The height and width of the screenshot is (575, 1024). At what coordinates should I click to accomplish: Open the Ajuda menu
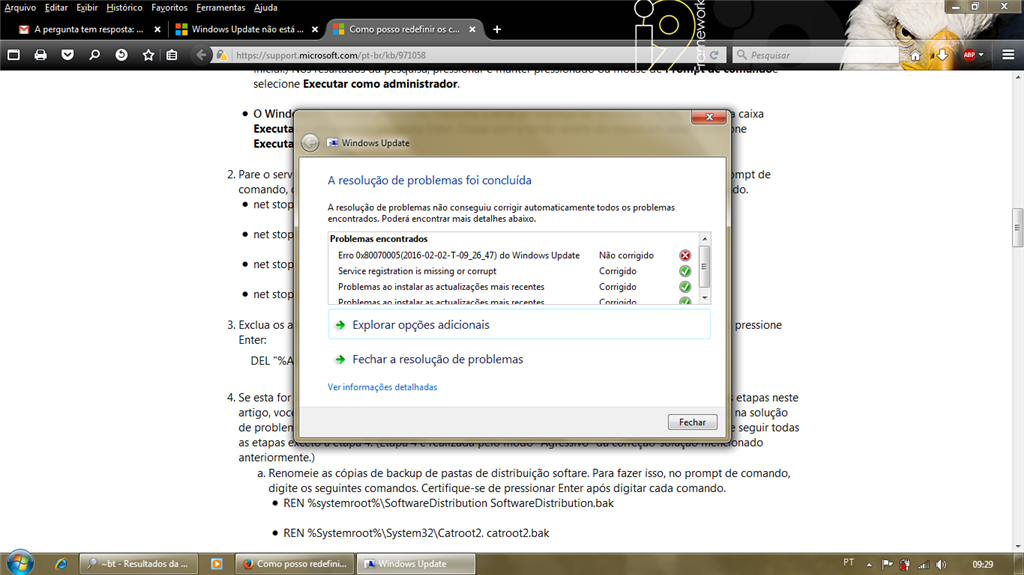point(266,8)
